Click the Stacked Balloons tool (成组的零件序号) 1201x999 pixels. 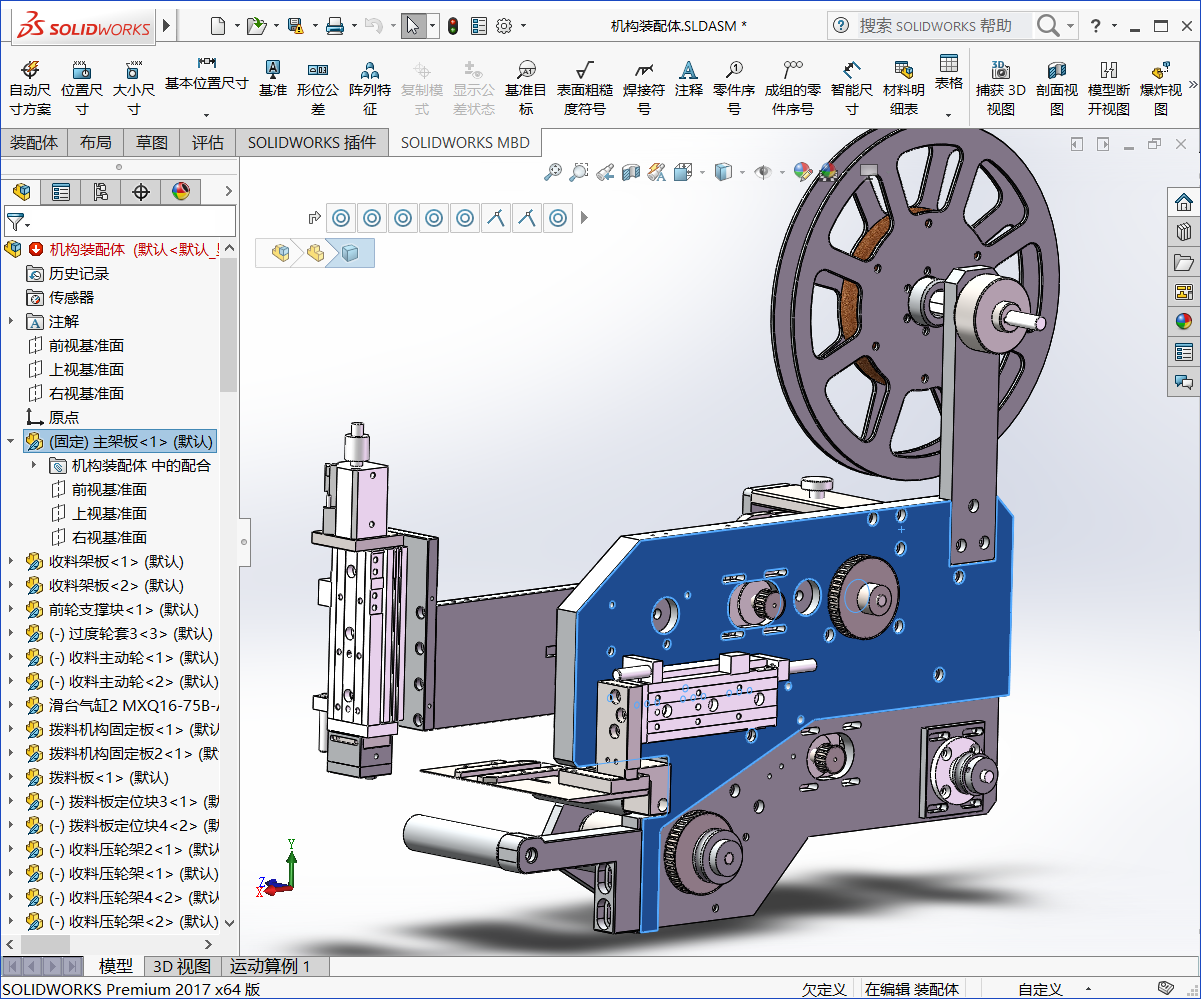coord(793,87)
